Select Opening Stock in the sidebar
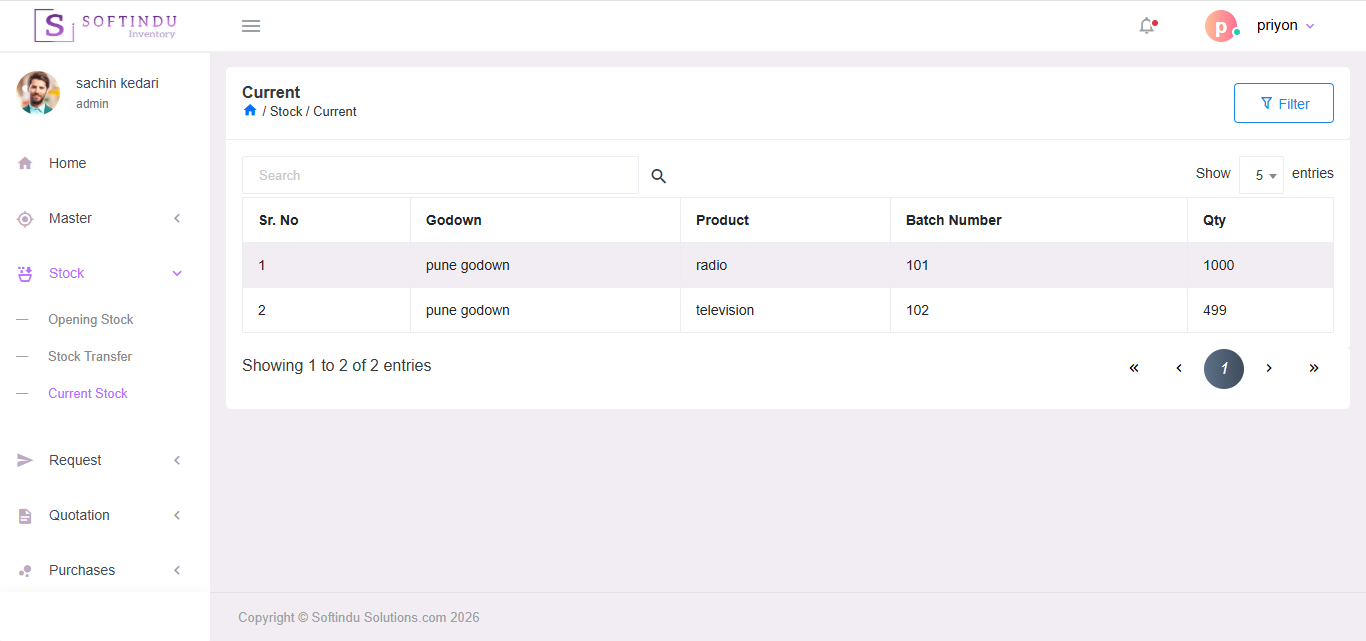1366x641 pixels. [91, 319]
